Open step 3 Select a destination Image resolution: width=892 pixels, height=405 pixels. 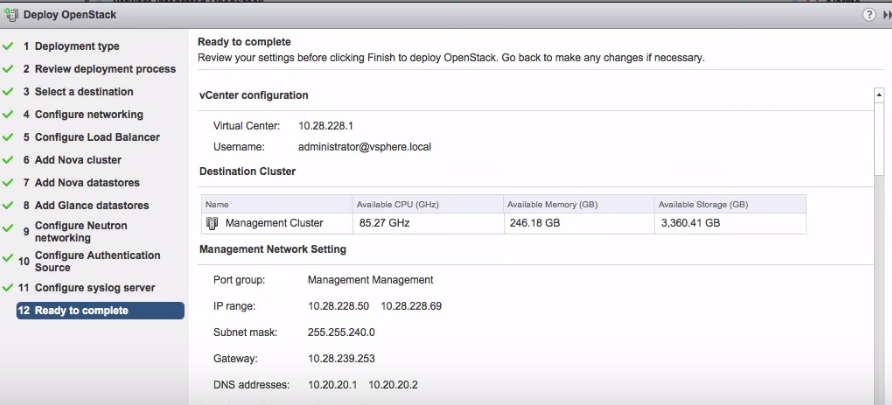[x=84, y=92]
